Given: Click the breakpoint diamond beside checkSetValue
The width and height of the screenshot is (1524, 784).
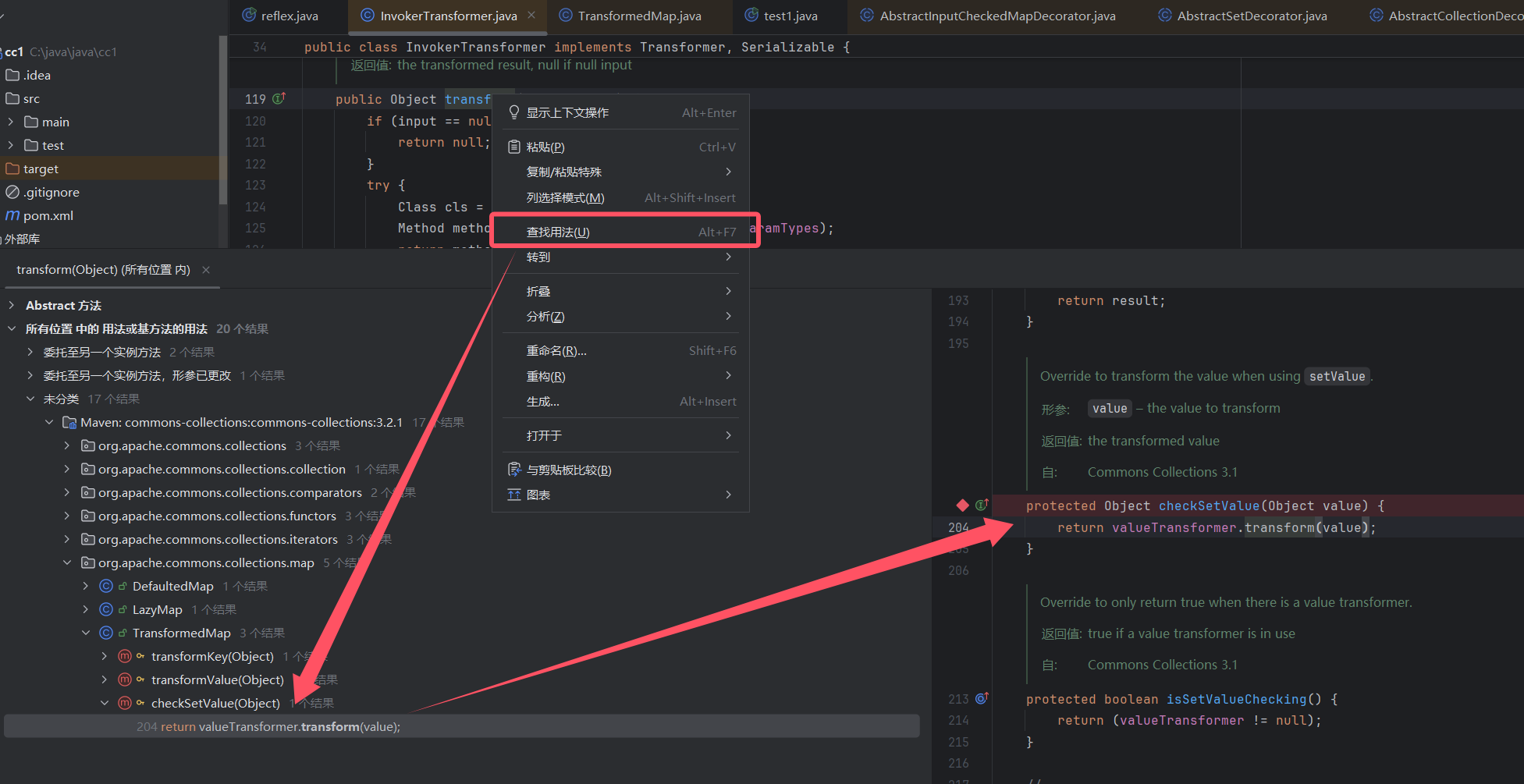Looking at the screenshot, I should click(x=963, y=506).
